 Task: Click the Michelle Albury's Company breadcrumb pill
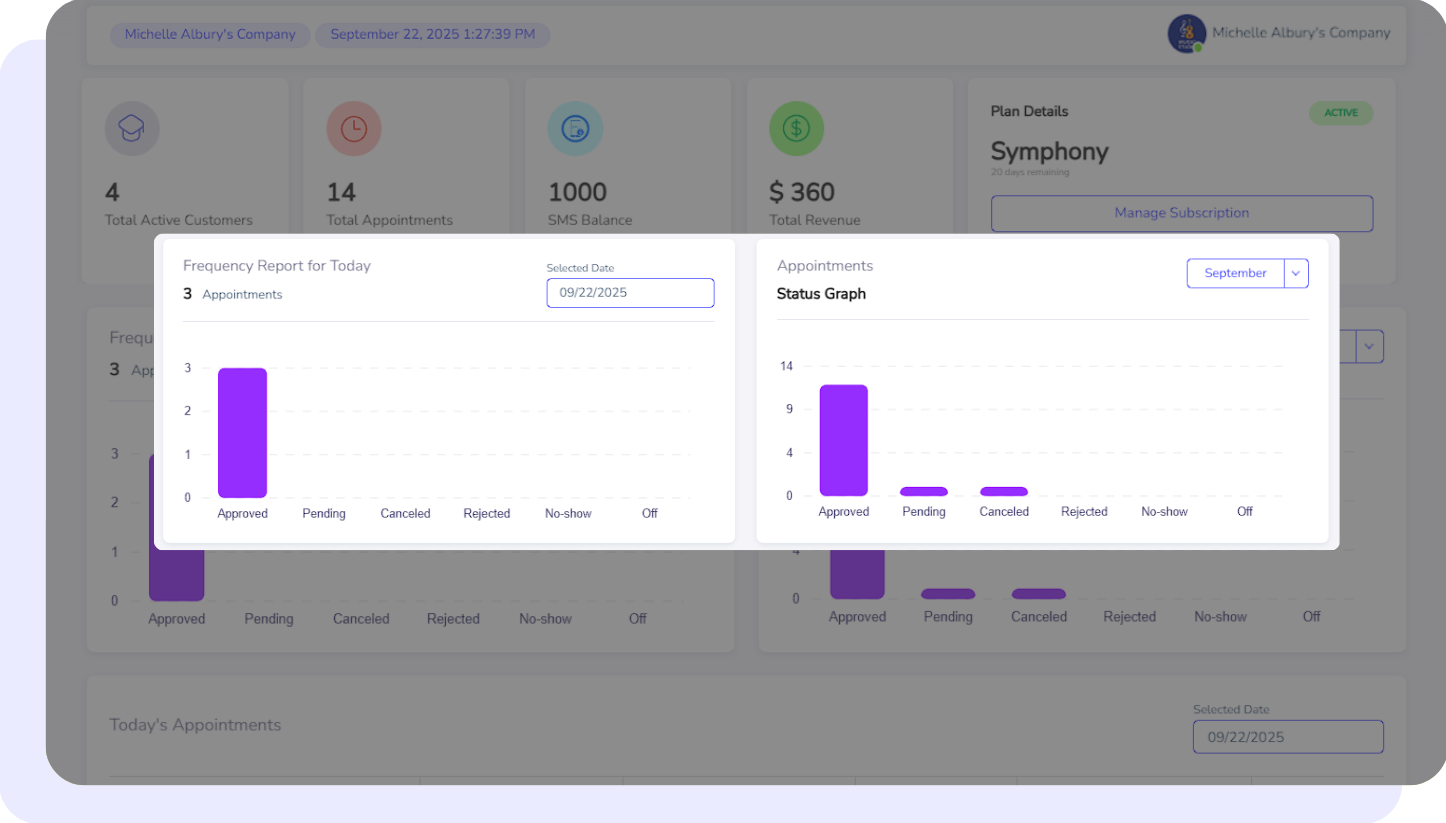[210, 35]
